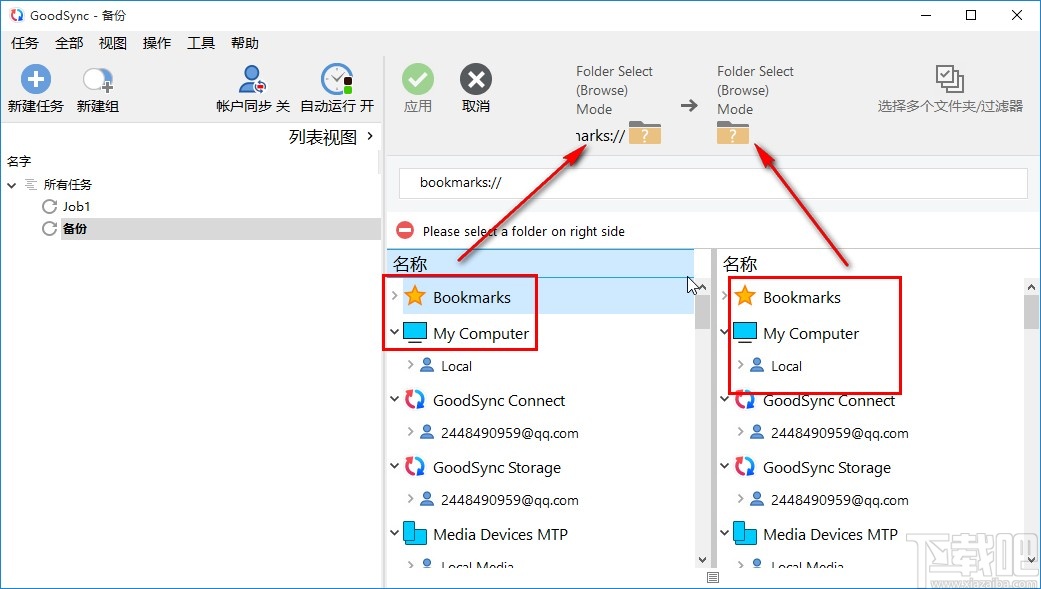The height and width of the screenshot is (589, 1041).
Task: Click the 名字 column header in job list
Action: coord(19,161)
